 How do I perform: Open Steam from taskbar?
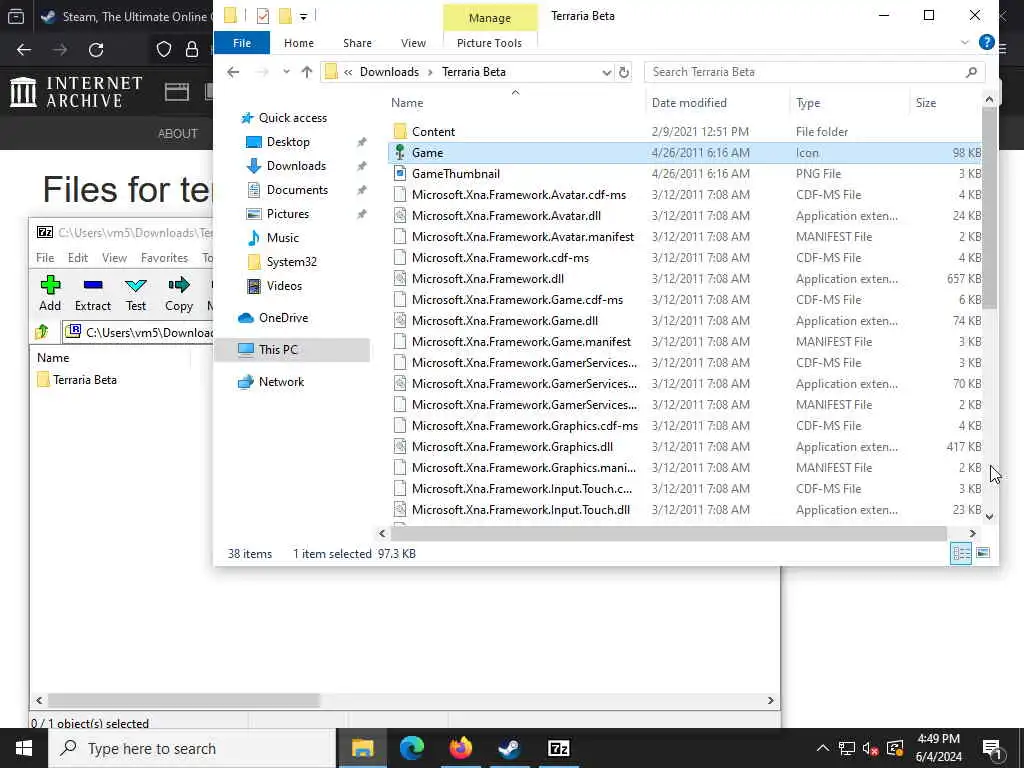pyautogui.click(x=509, y=748)
